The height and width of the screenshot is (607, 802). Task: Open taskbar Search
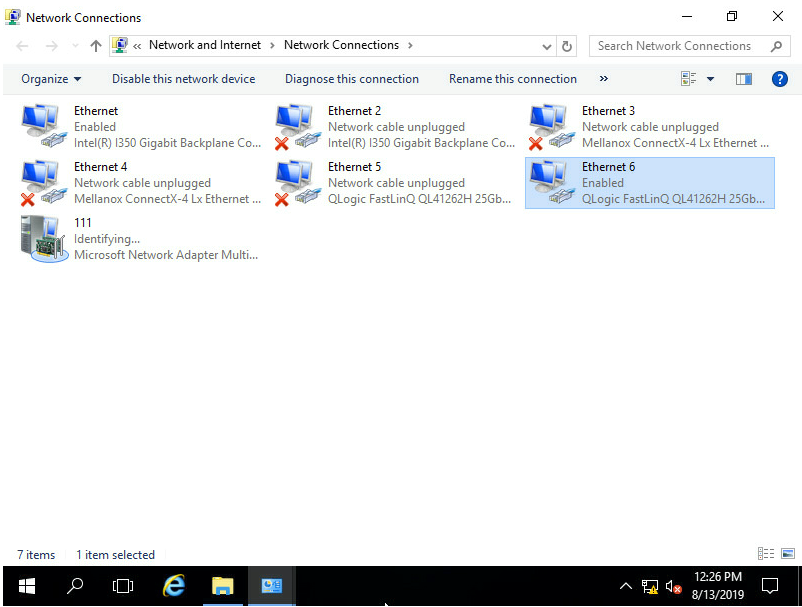pos(75,586)
